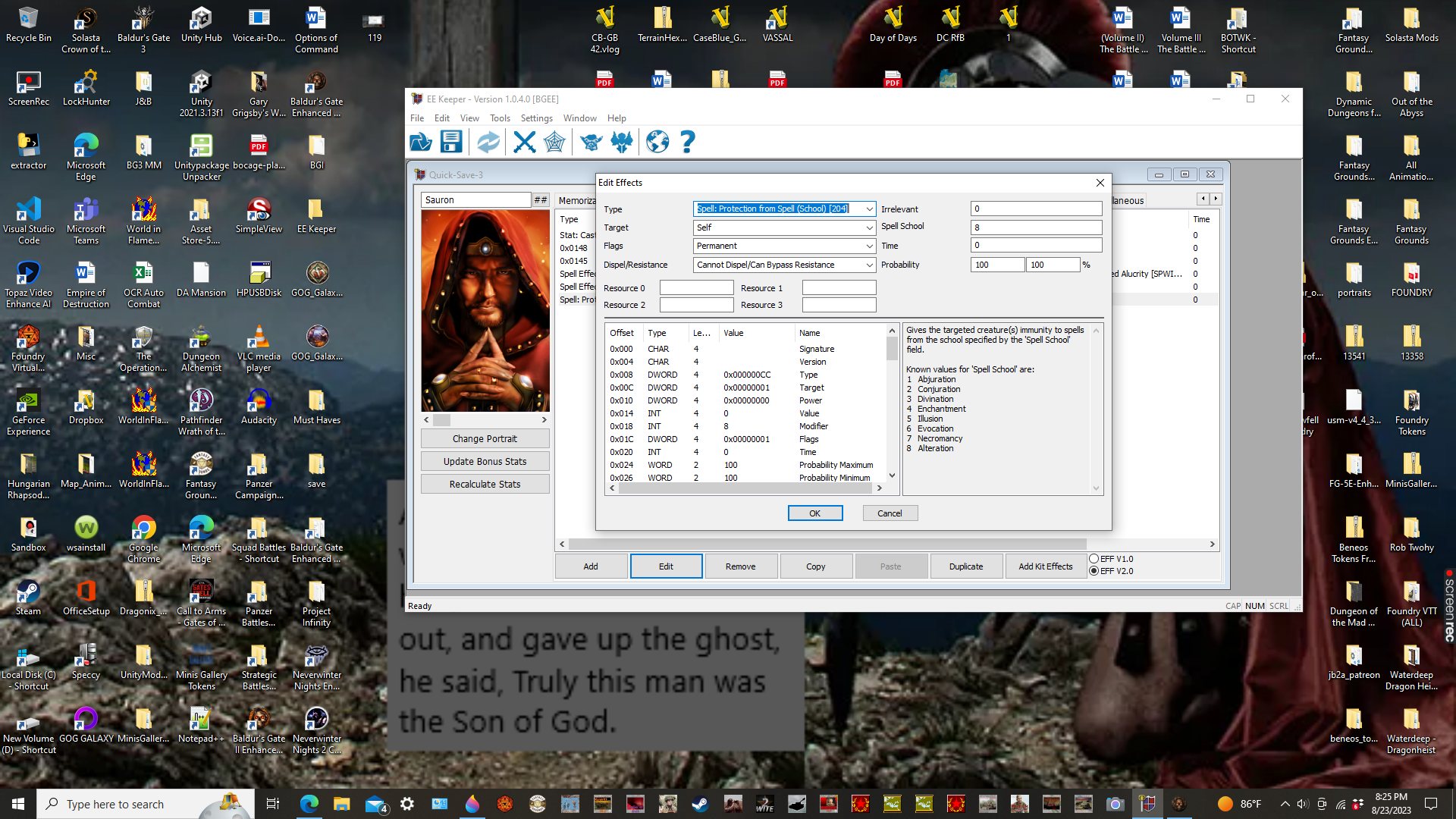Click the Change Portrait button
The height and width of the screenshot is (819, 1456).
coord(485,438)
